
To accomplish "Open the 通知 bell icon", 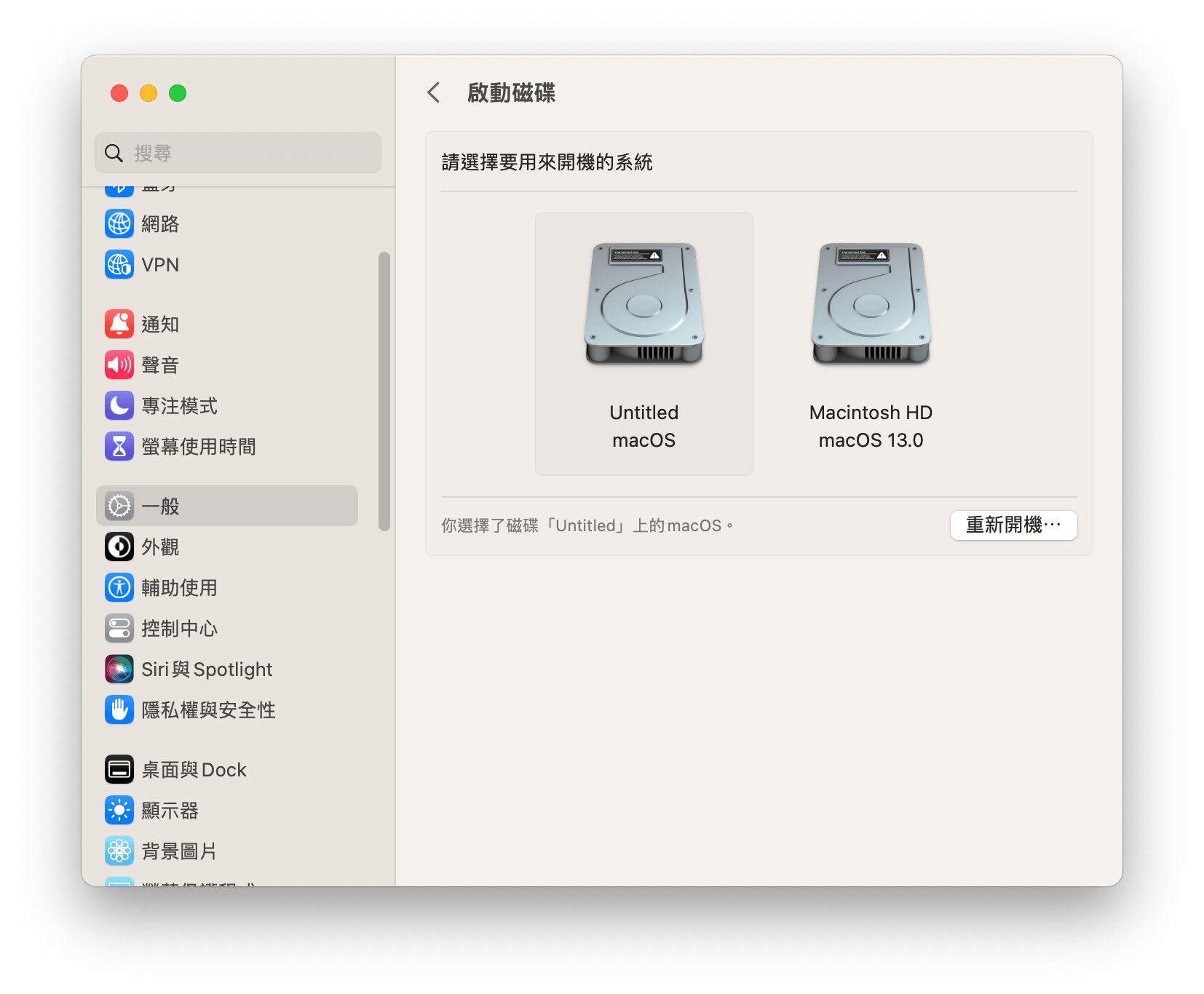I will pyautogui.click(x=119, y=325).
